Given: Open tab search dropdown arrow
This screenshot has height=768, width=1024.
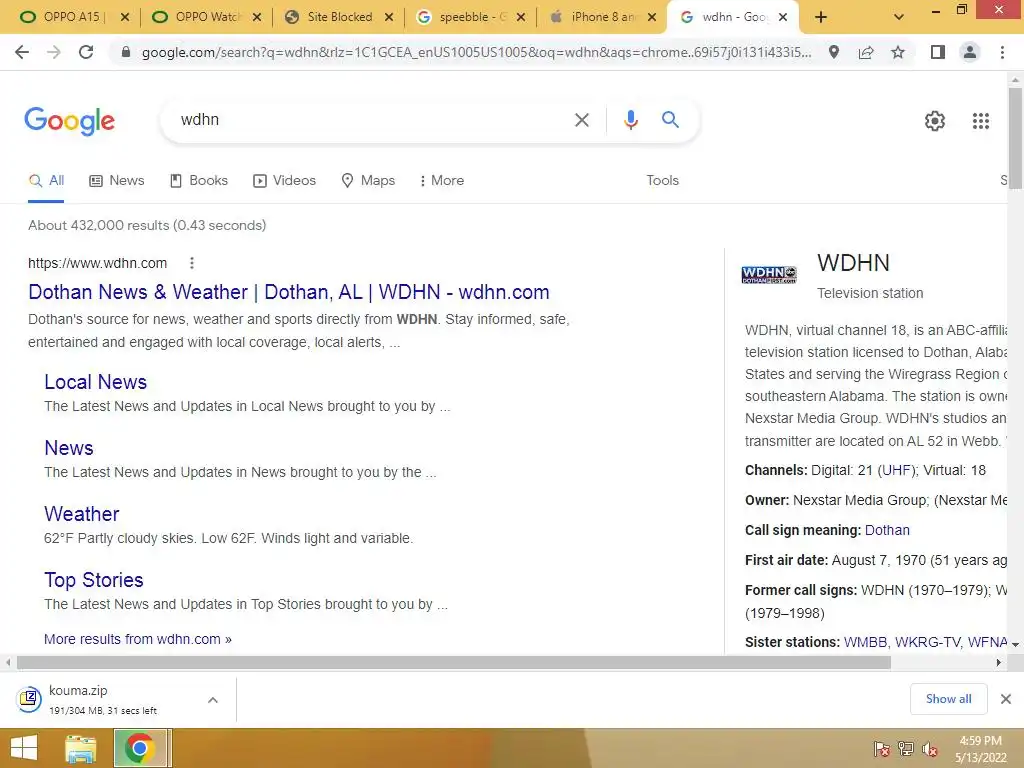Looking at the screenshot, I should click(x=899, y=18).
